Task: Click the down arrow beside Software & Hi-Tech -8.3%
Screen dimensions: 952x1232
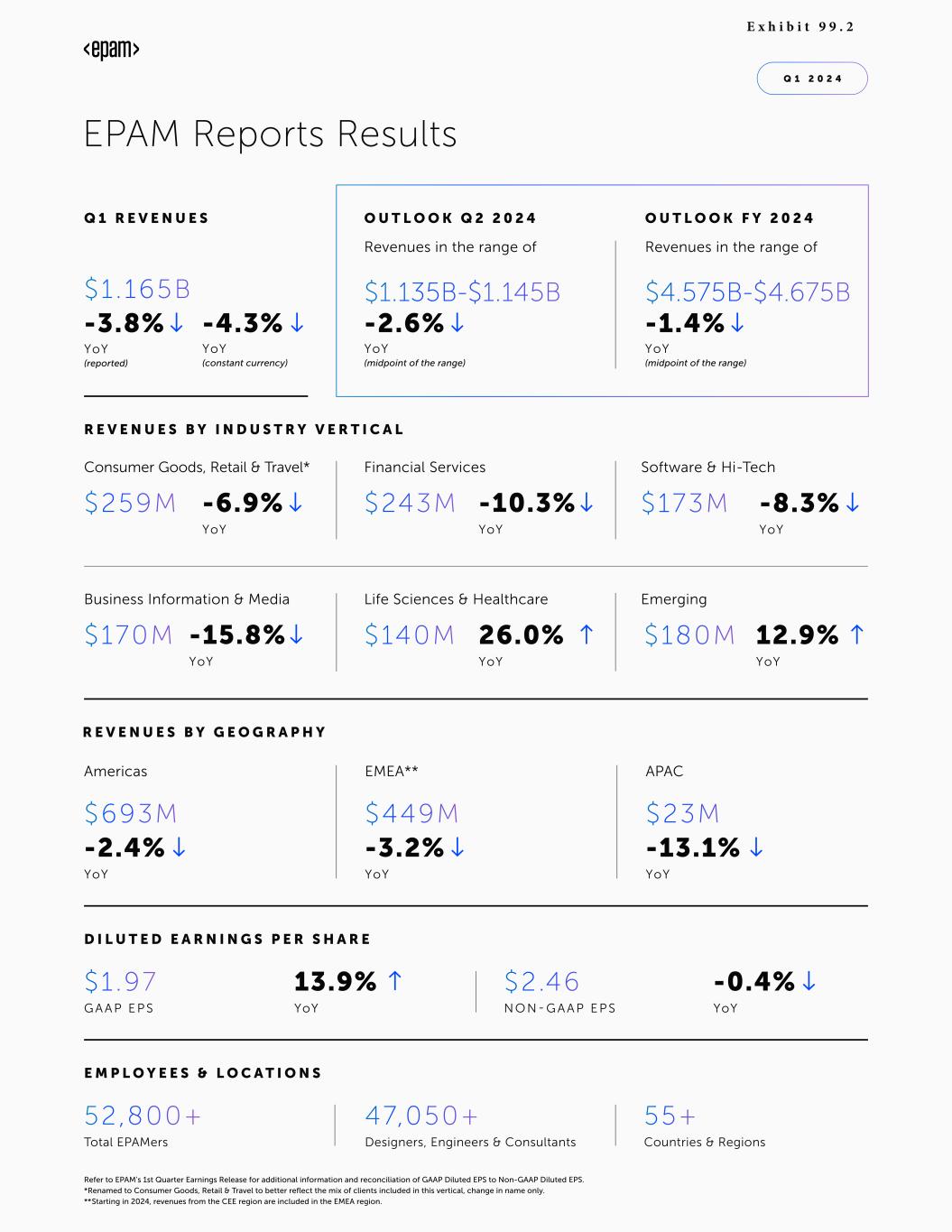Action: click(x=853, y=503)
